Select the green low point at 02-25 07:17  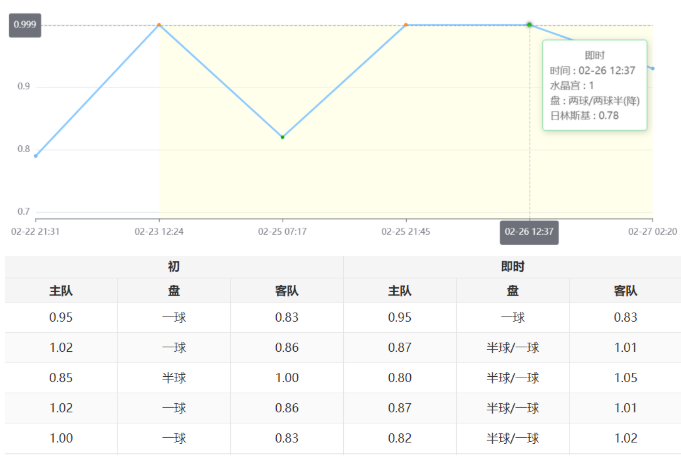point(283,137)
